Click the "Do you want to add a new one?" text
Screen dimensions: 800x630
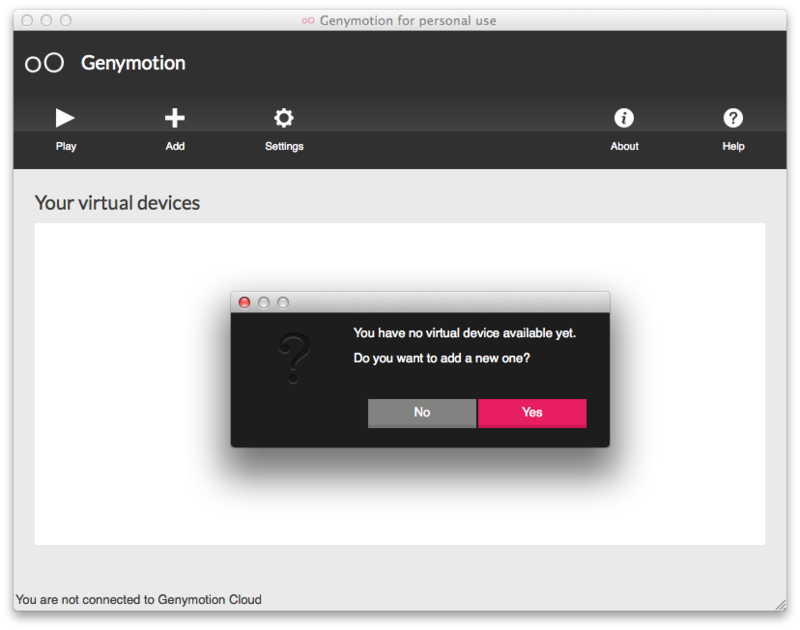coord(441,358)
